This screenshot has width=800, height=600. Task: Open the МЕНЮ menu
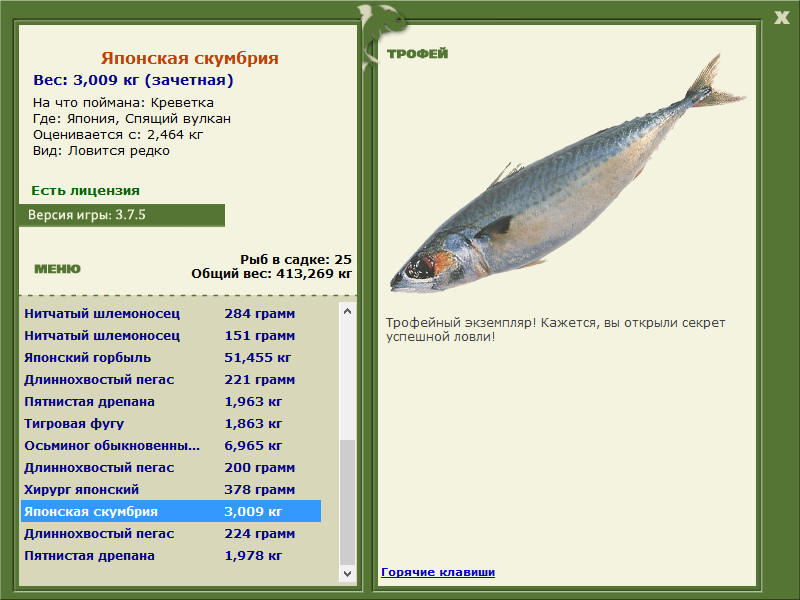[57, 269]
